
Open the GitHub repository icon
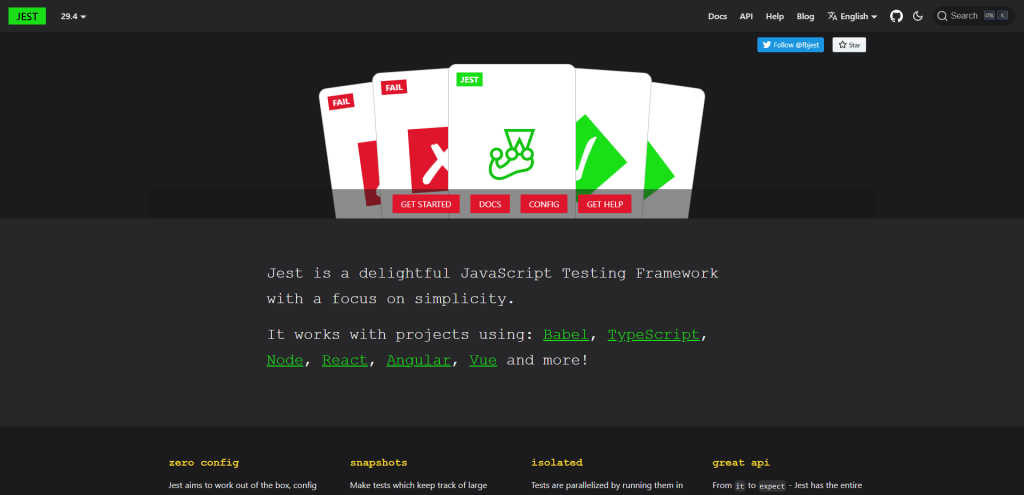pos(897,16)
